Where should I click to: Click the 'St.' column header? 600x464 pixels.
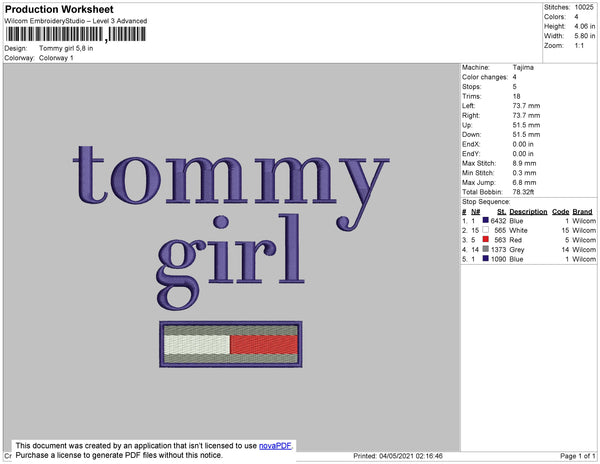pyautogui.click(x=501, y=212)
